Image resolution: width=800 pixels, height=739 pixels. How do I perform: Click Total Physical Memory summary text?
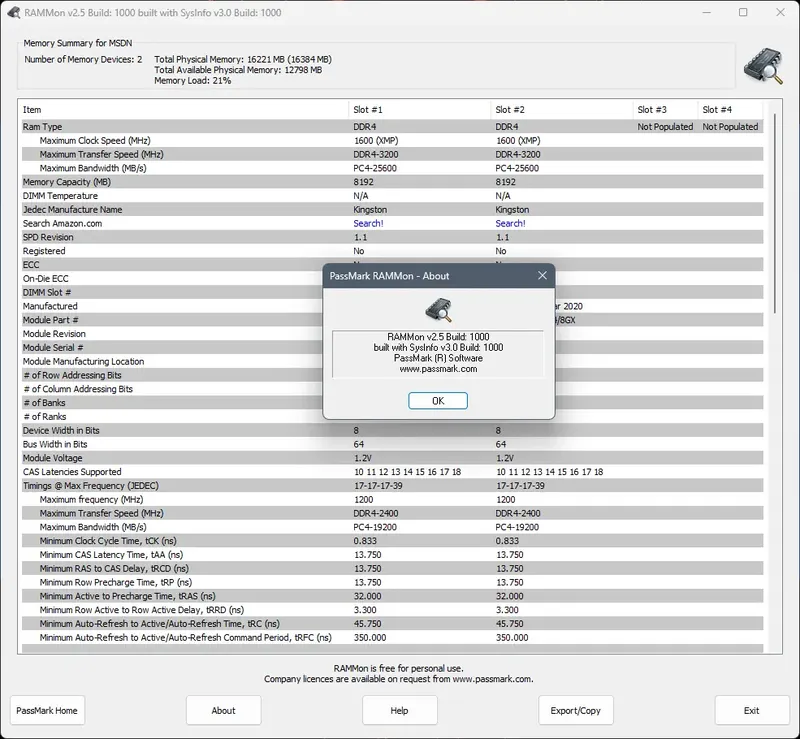243,59
